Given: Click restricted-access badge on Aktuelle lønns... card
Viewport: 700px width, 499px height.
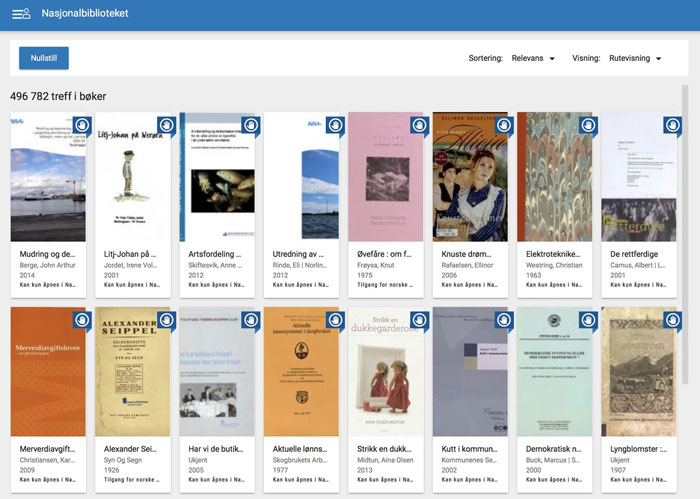Looking at the screenshot, I should tap(335, 321).
